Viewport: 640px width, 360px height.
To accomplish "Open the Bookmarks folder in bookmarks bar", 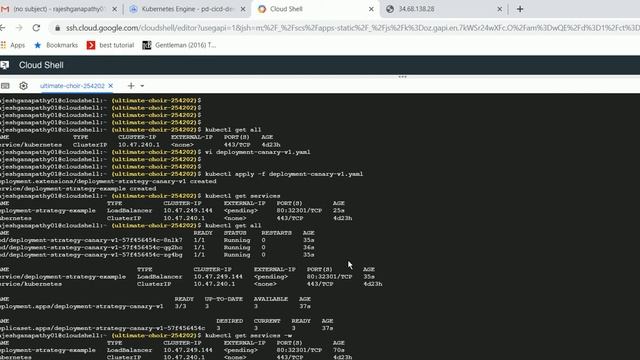I will tap(56, 45).
